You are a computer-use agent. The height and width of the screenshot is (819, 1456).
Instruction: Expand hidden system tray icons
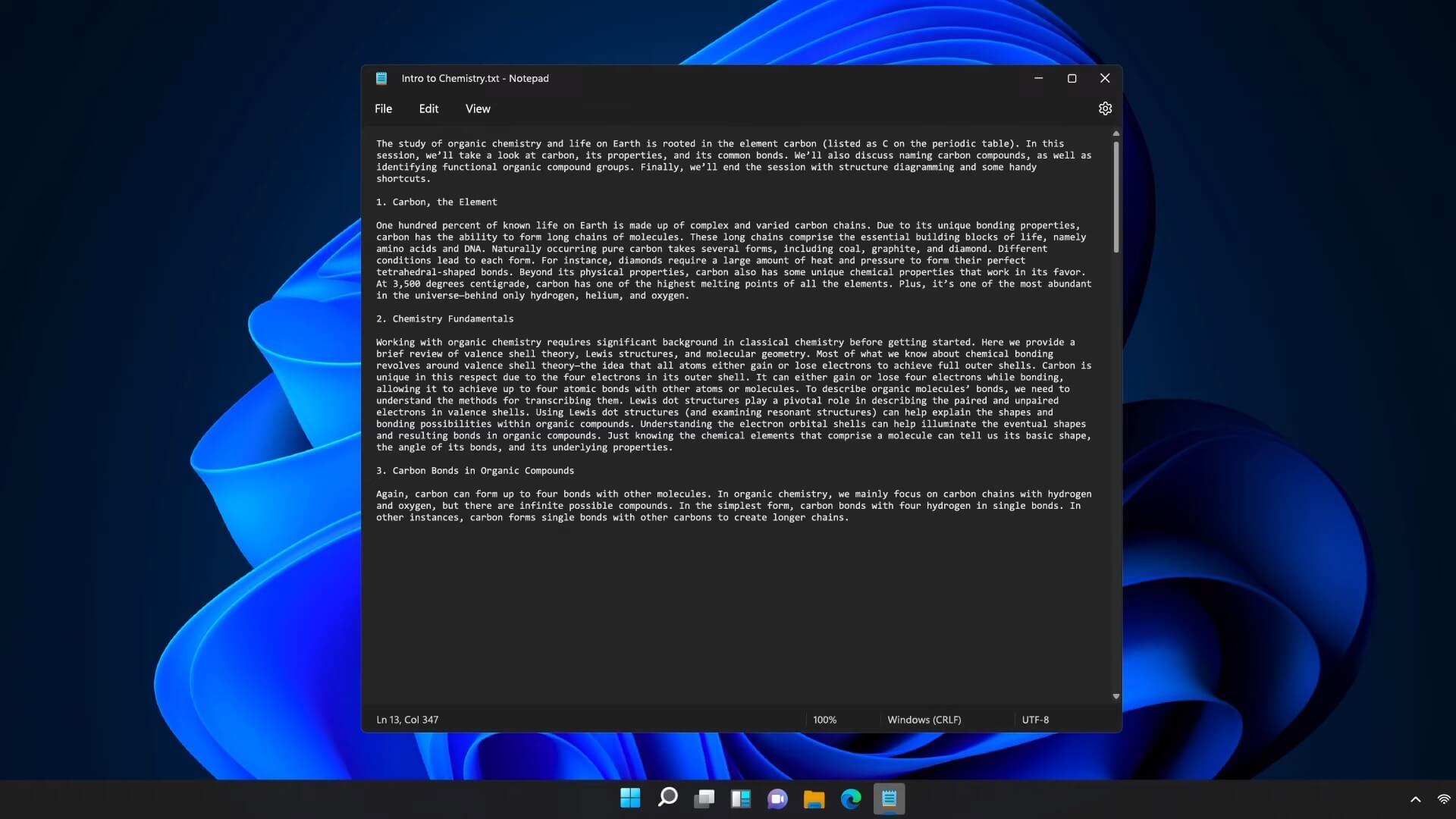click(x=1415, y=799)
